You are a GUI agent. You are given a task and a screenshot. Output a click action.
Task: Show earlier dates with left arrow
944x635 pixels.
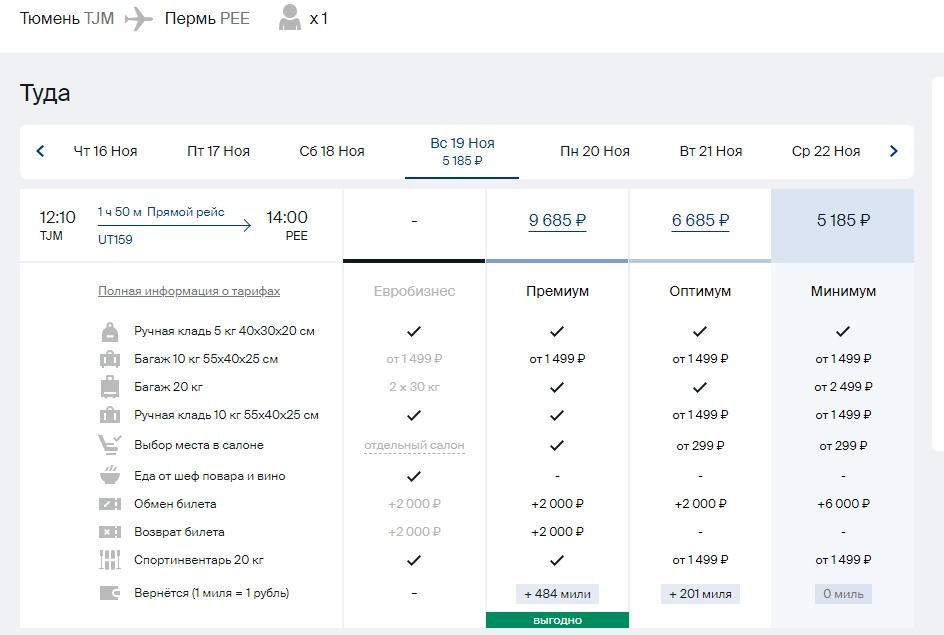pos(40,151)
